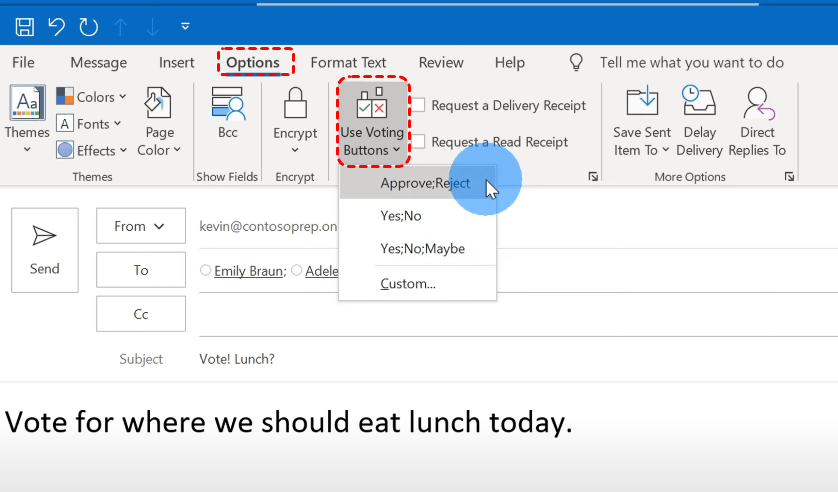Click the Save icon in quick access toolbar
Image resolution: width=838 pixels, height=492 pixels.
[25, 27]
